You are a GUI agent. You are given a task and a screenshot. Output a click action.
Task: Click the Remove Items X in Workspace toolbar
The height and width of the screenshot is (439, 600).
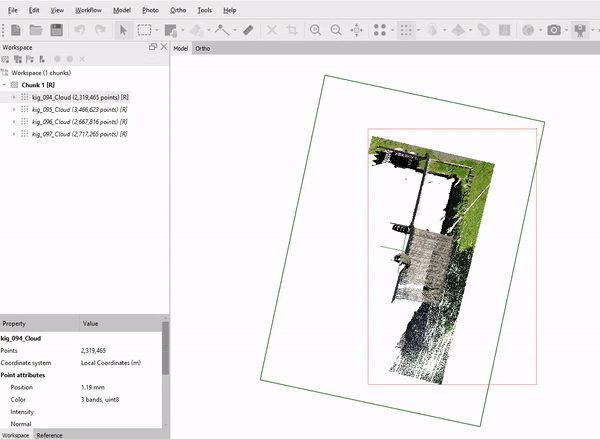tap(82, 59)
